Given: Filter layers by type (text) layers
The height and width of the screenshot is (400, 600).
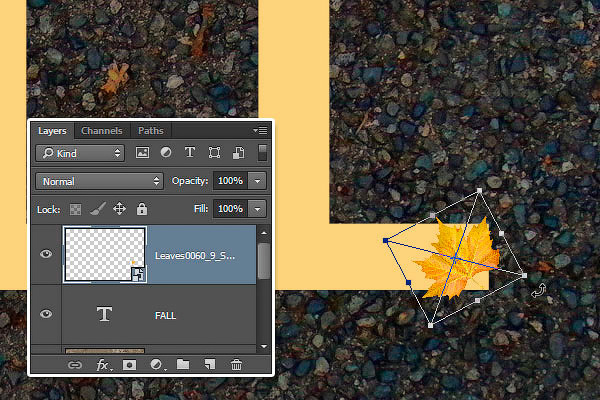Looking at the screenshot, I should (190, 152).
